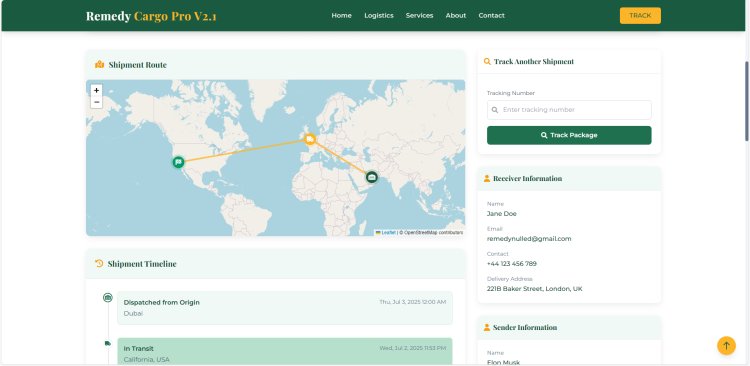Click the magnifier icon beside Track Another Shipment
Viewport: 750px width, 366px height.
487,61
